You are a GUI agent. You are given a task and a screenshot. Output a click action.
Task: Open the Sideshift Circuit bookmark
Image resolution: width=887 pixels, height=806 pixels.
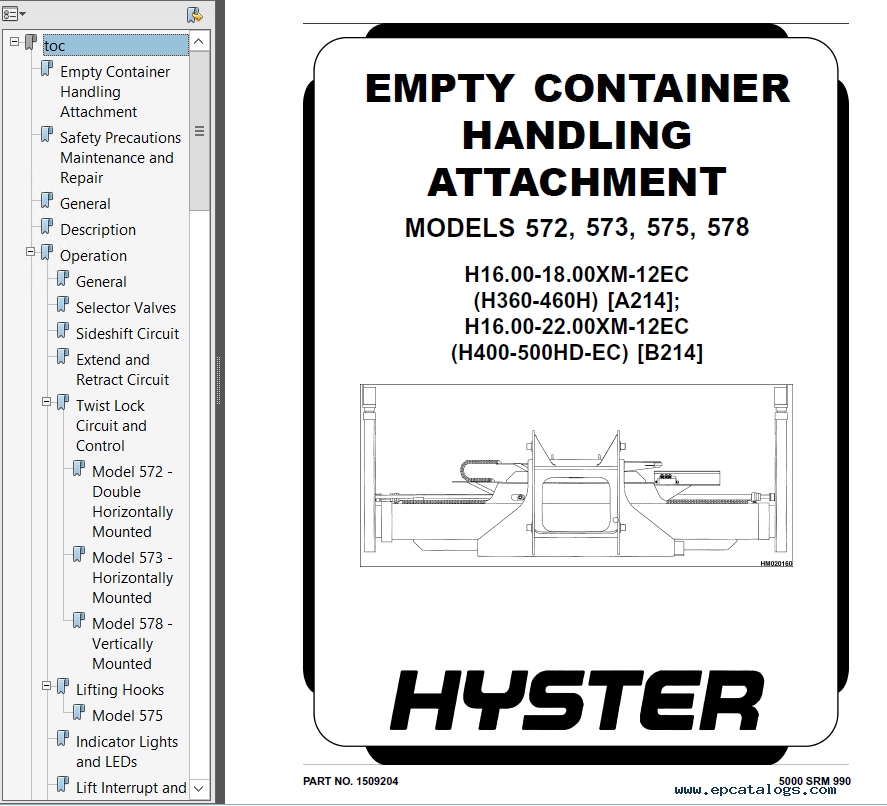pos(127,334)
